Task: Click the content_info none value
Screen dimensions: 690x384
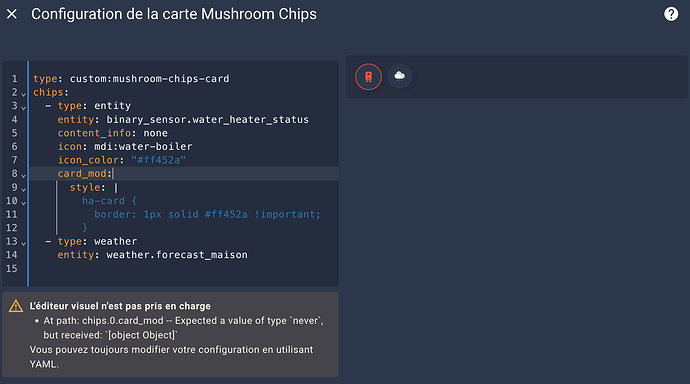Action: tap(155, 133)
